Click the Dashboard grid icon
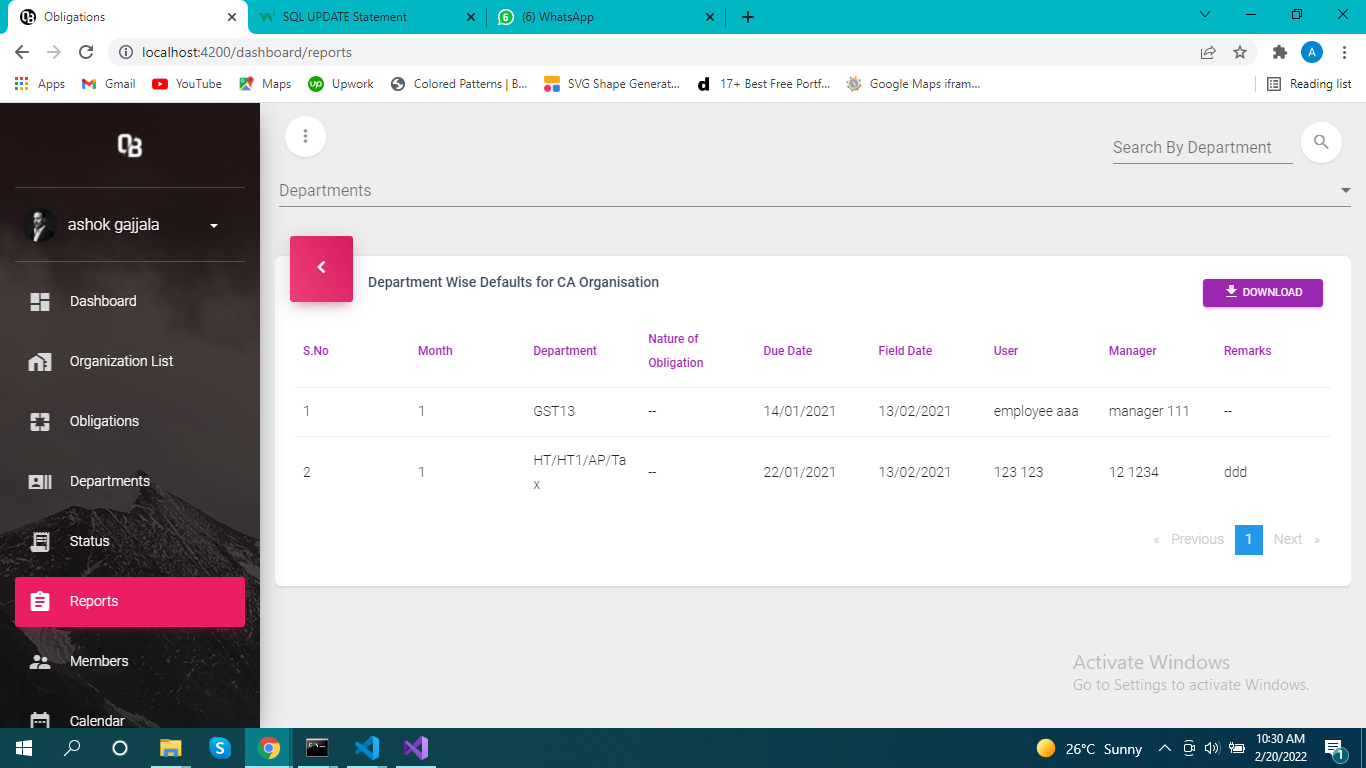1366x768 pixels. pyautogui.click(x=40, y=301)
